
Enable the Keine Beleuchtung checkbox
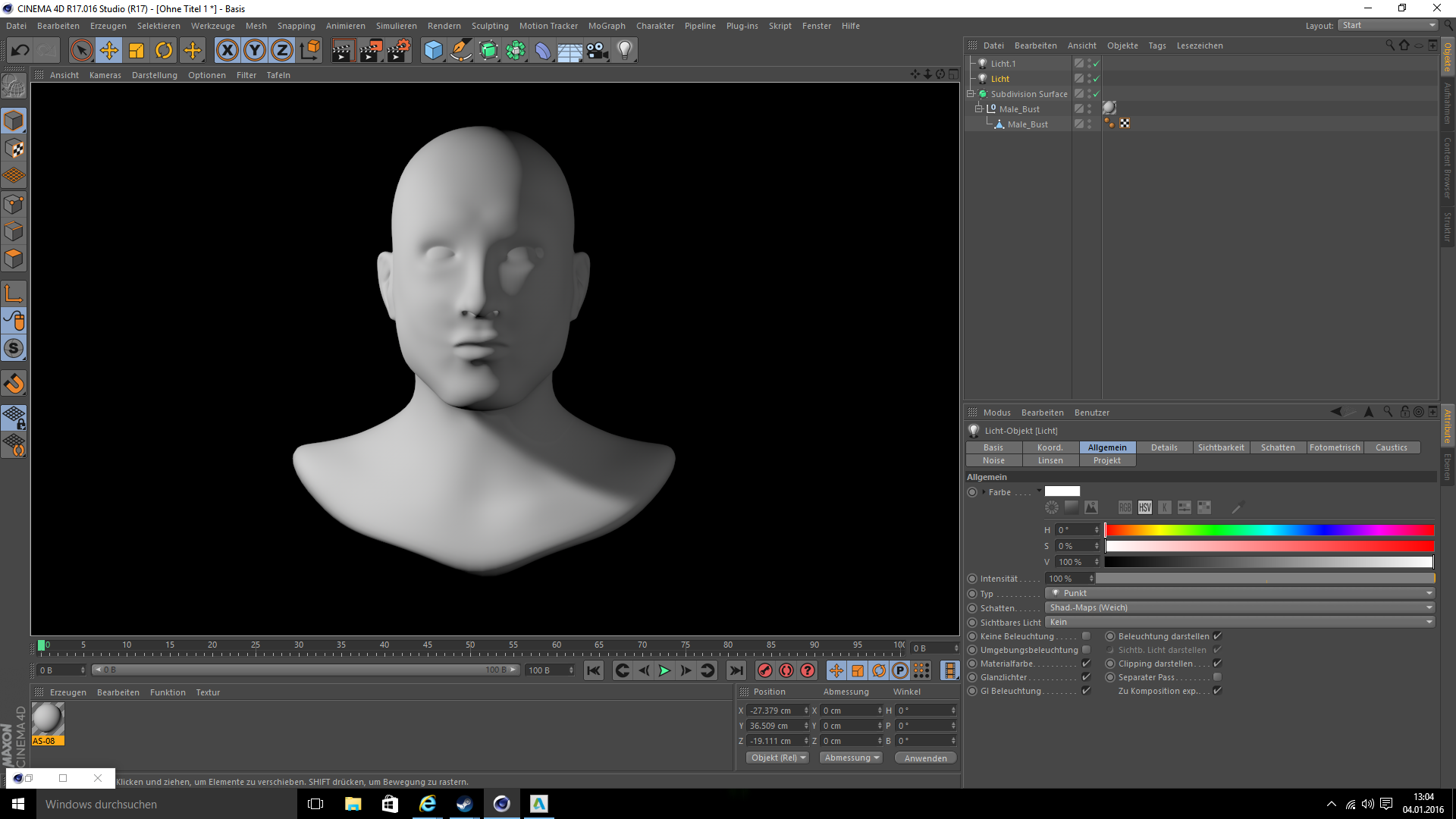pyautogui.click(x=1086, y=636)
